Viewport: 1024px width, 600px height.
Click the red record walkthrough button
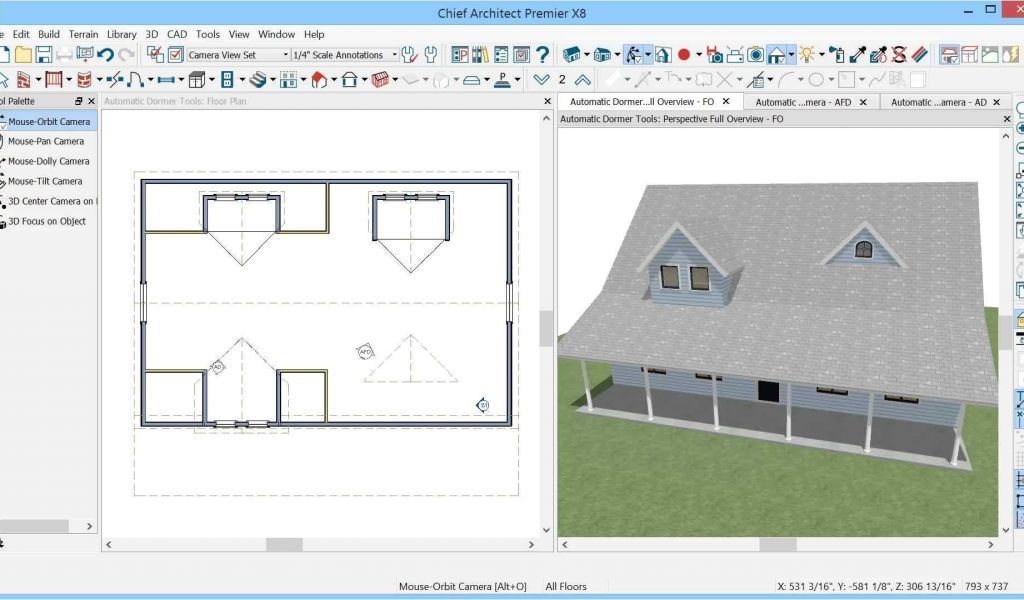click(684, 55)
